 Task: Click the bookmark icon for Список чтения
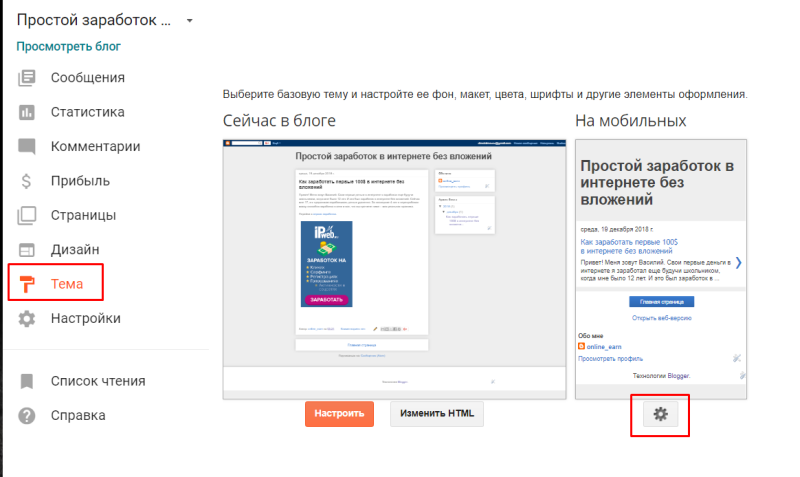[27, 381]
